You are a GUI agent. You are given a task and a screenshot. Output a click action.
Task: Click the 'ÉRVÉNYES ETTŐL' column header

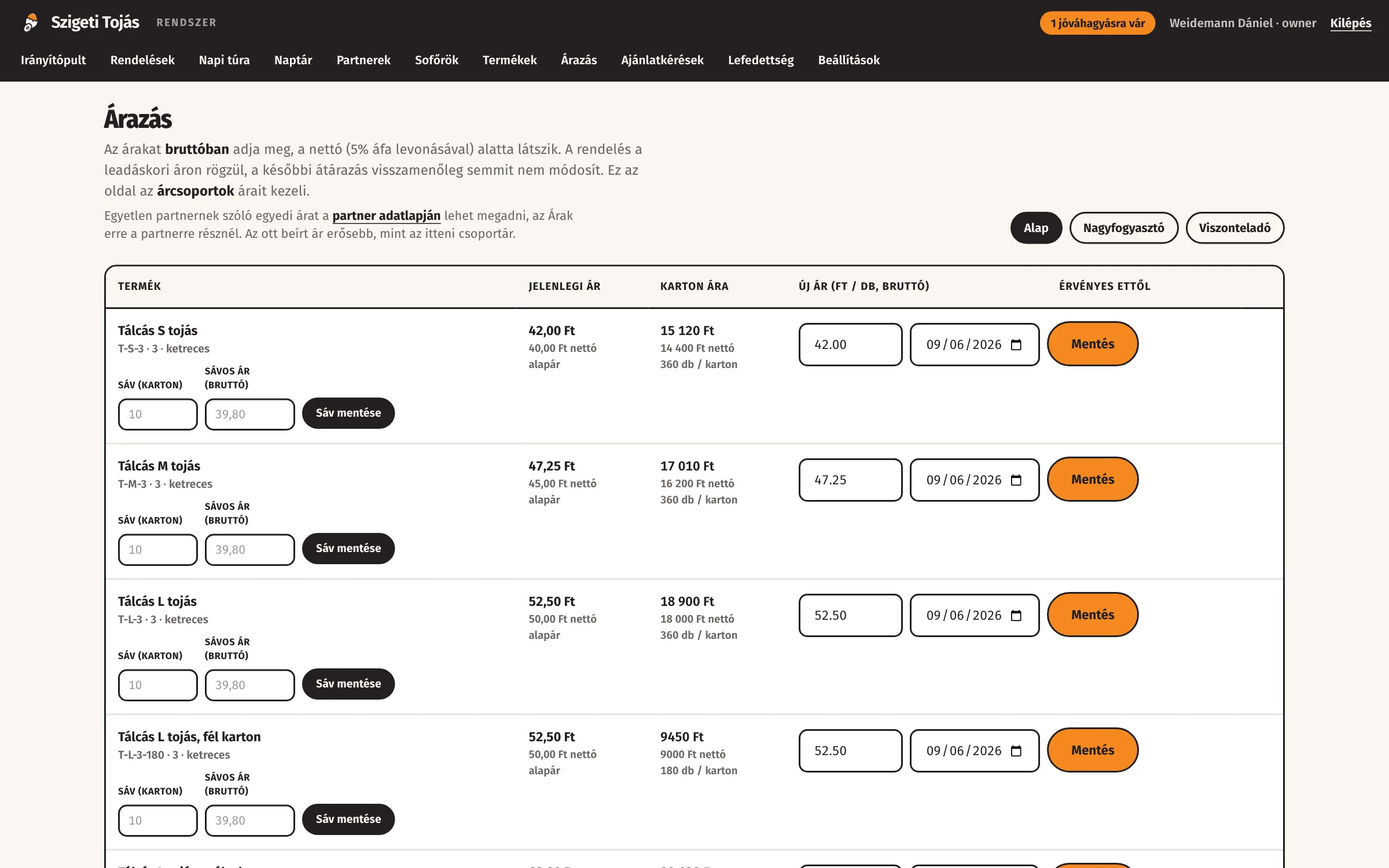coord(1105,286)
